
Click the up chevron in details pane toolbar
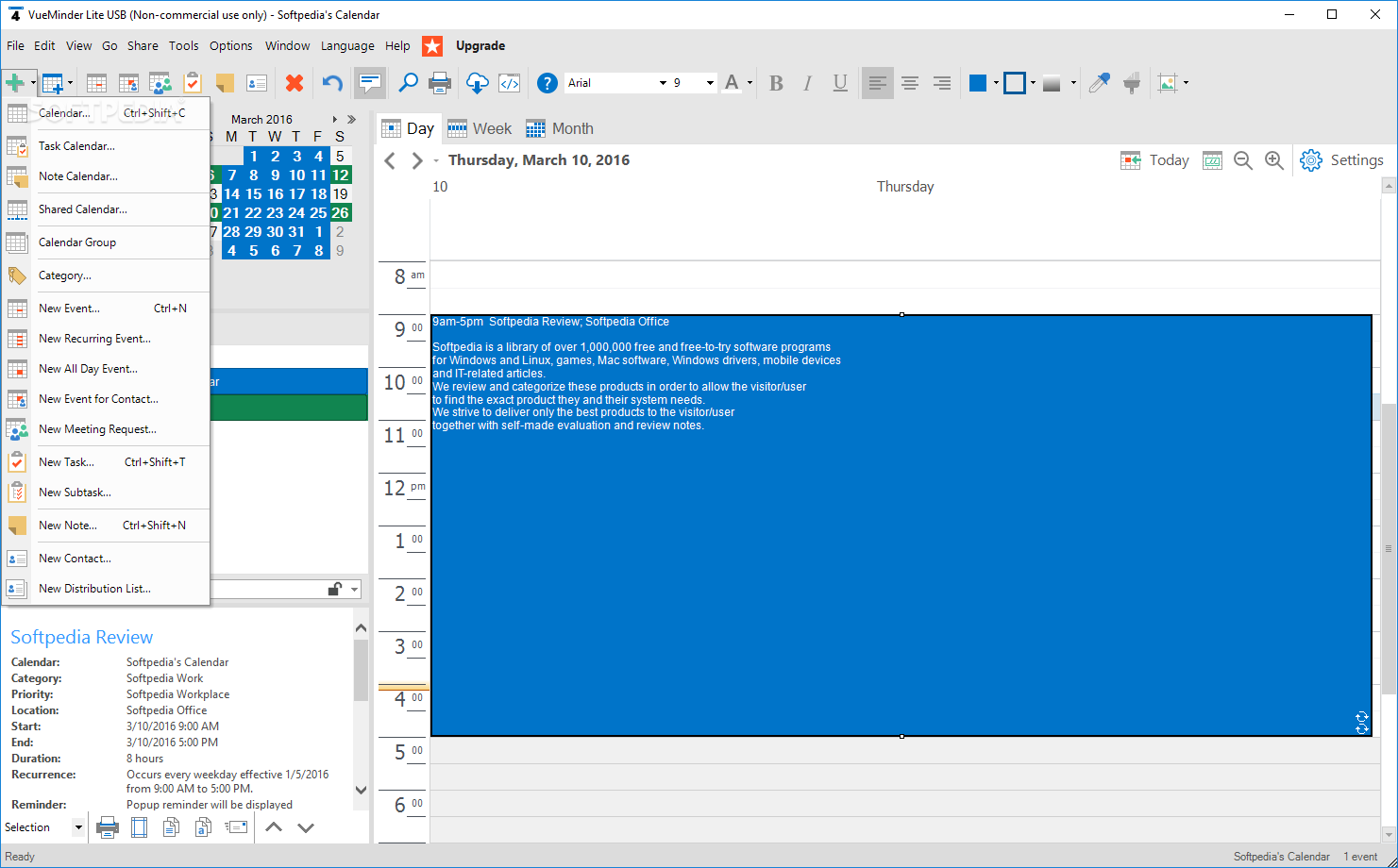(x=274, y=827)
